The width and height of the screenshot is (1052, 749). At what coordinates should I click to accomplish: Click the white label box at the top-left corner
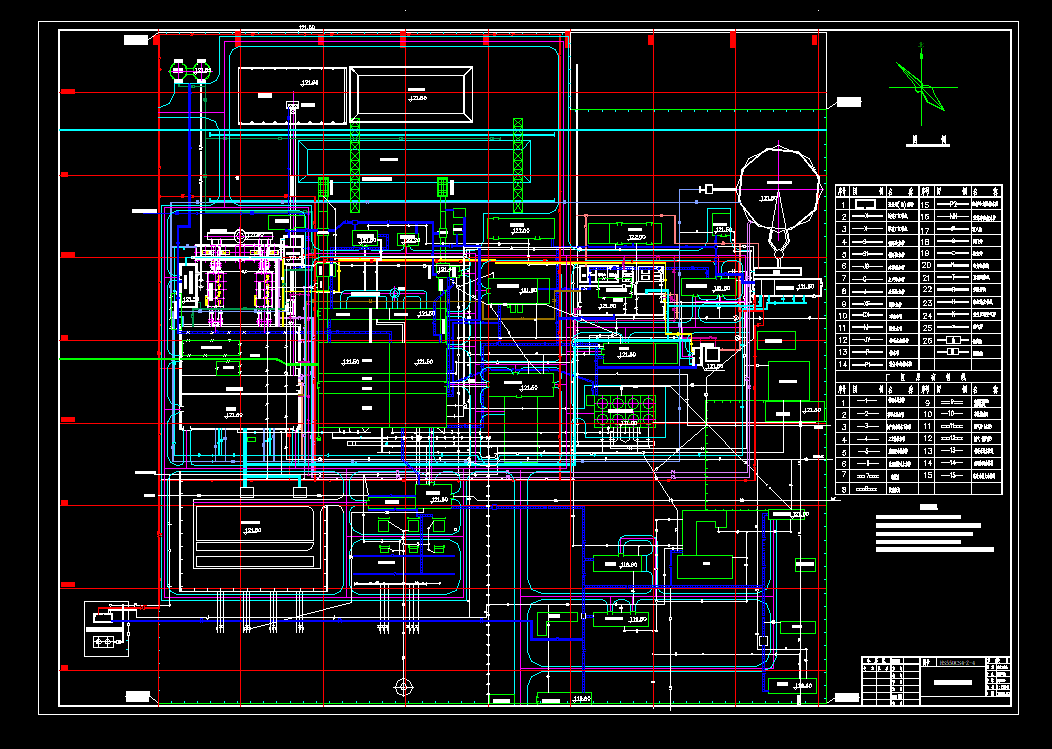pyautogui.click(x=136, y=40)
